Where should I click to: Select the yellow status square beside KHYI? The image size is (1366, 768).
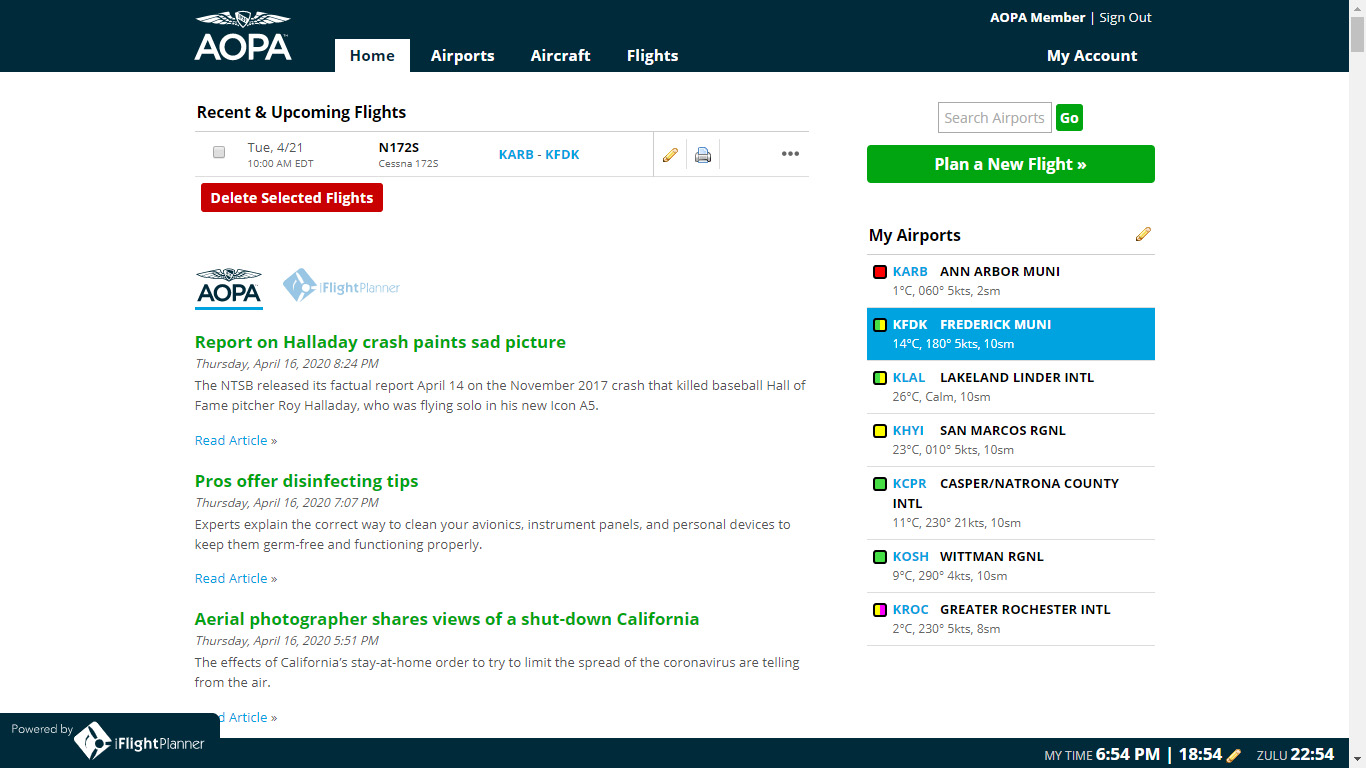tap(879, 430)
